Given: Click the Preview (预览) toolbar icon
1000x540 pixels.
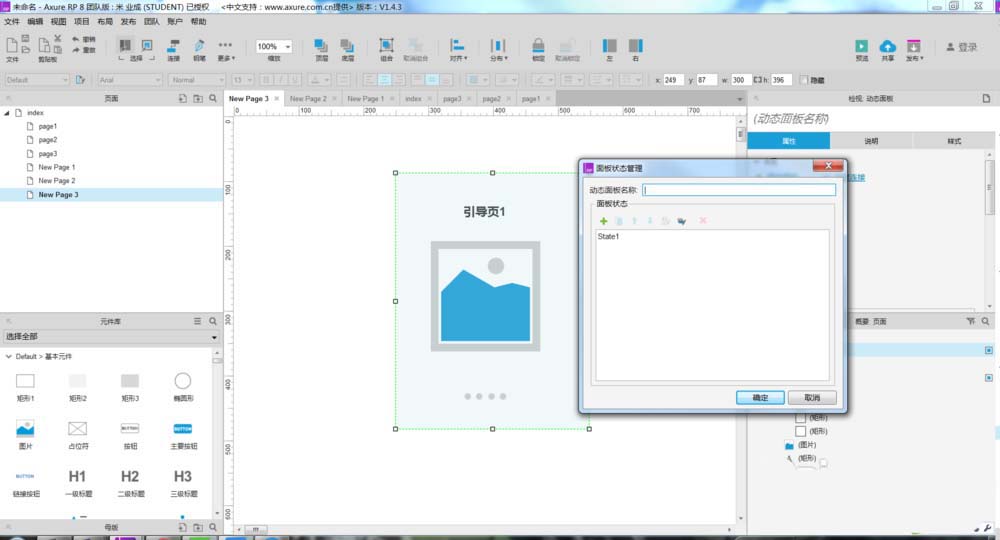Looking at the screenshot, I should [x=861, y=47].
